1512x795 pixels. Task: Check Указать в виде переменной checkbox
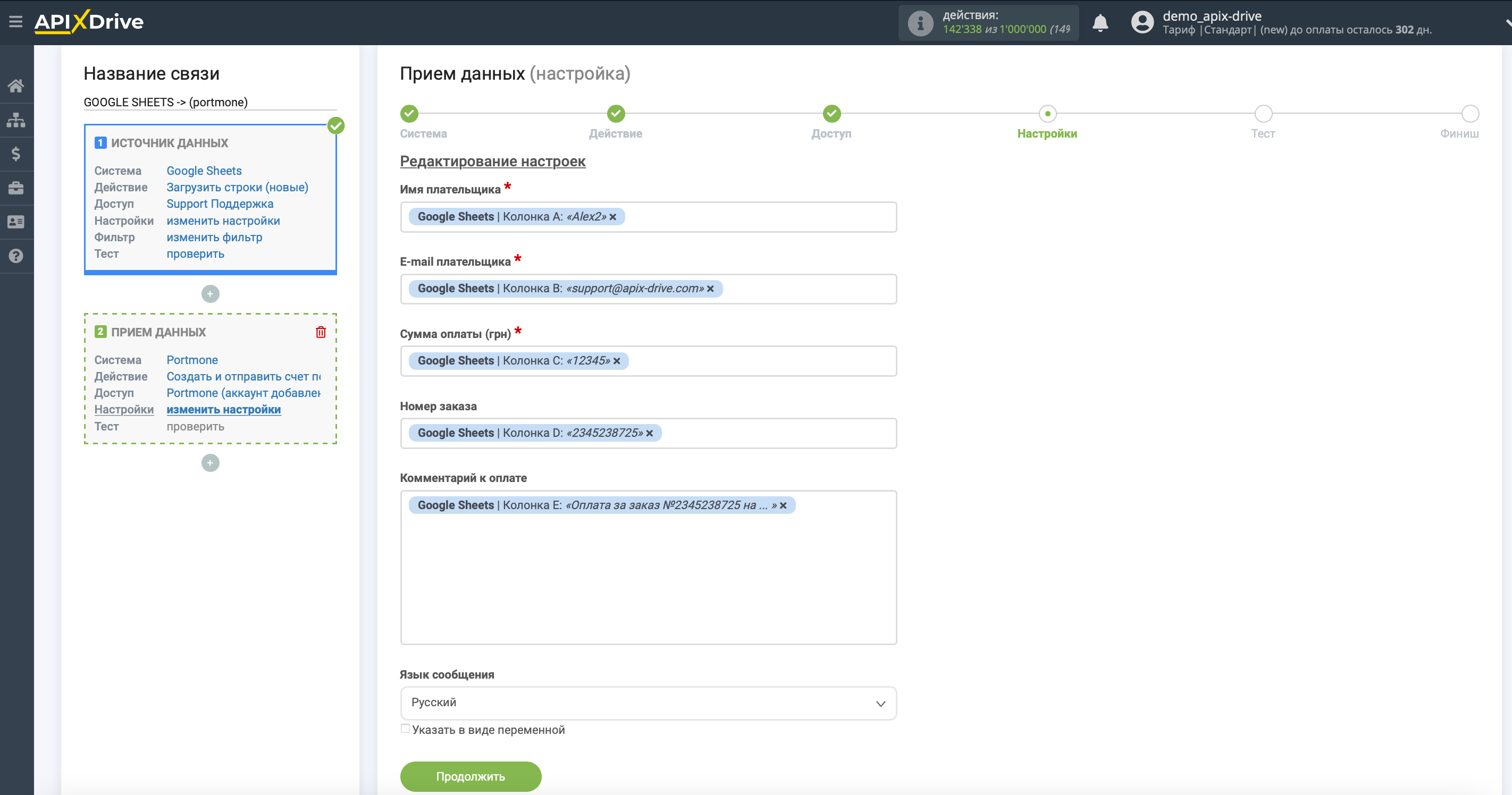(x=405, y=729)
